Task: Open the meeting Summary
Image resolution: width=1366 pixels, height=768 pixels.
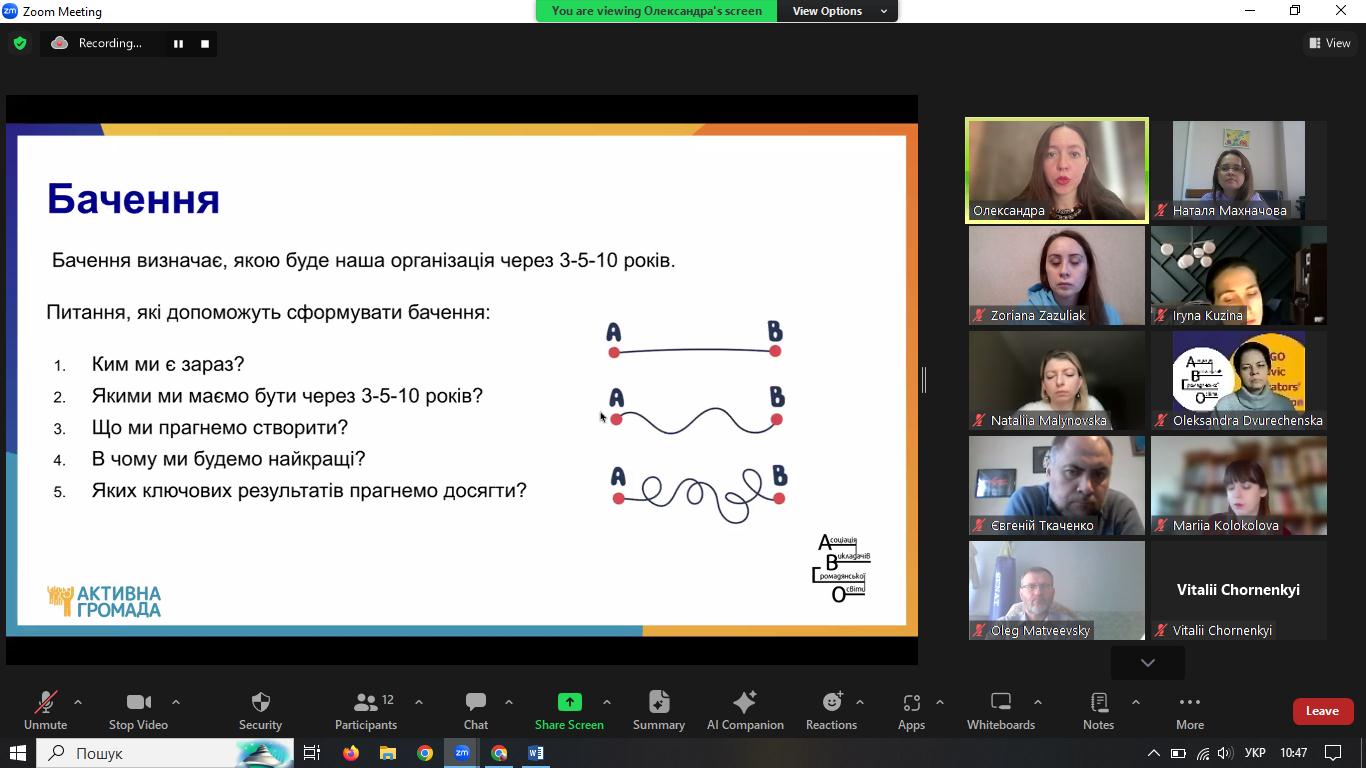Action: point(658,710)
